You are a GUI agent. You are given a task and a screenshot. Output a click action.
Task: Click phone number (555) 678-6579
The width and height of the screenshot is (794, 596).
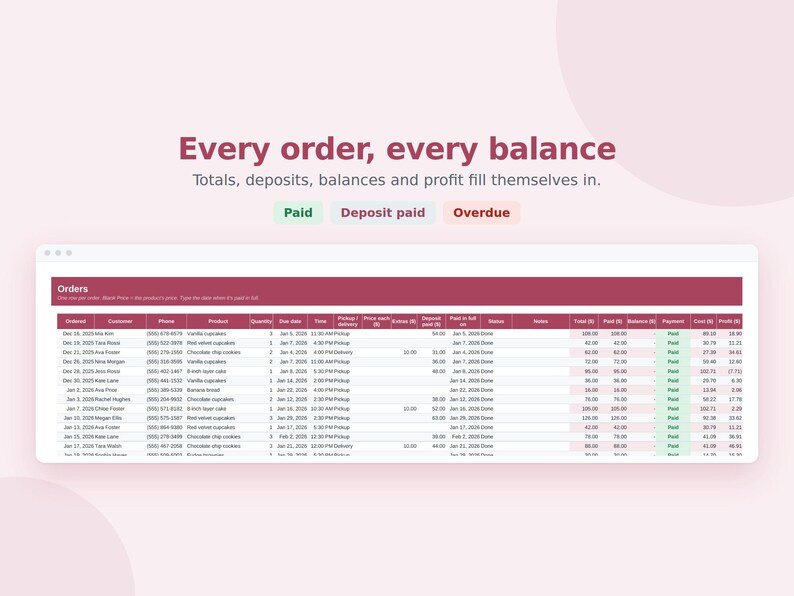point(165,334)
